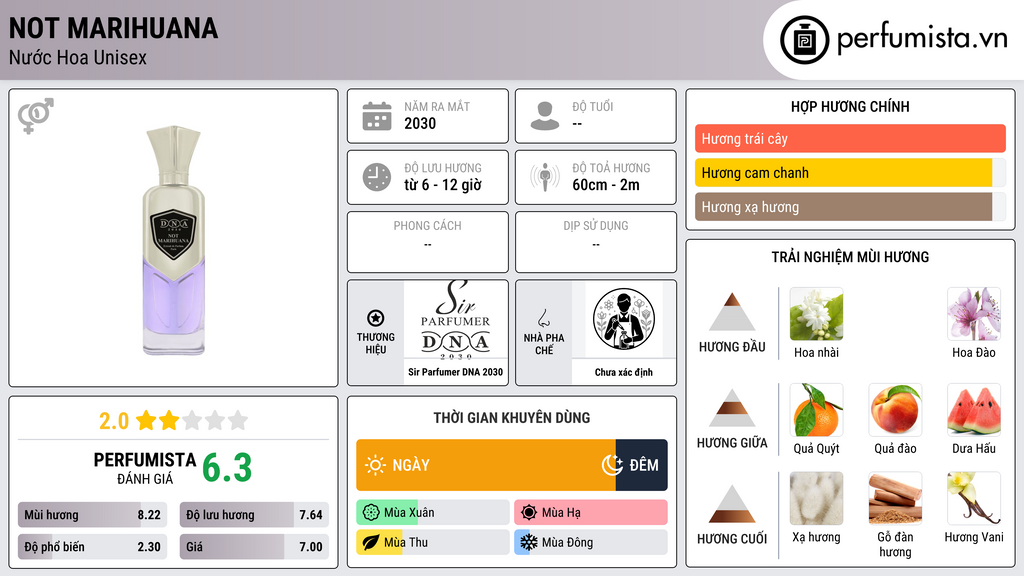Click the Not Marihuana perfume bottle image

pyautogui.click(x=174, y=240)
